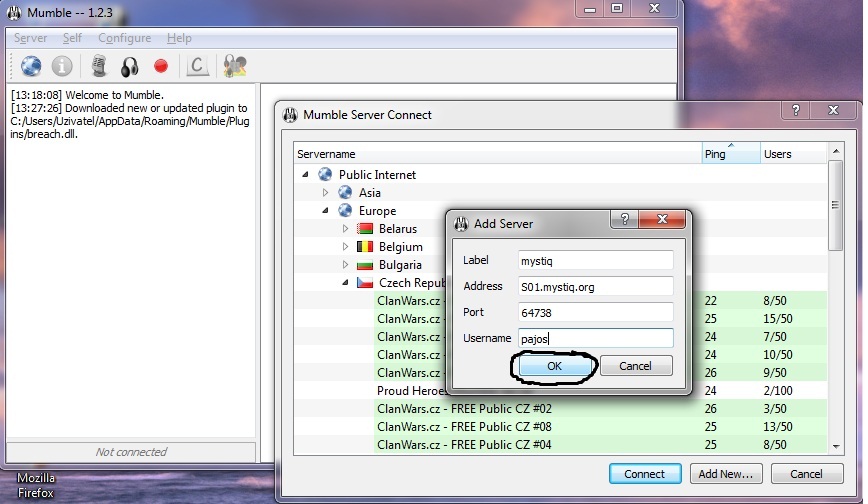Screen dimensions: 868x504
Task: Click the Europe globe icon
Action: coord(345,210)
